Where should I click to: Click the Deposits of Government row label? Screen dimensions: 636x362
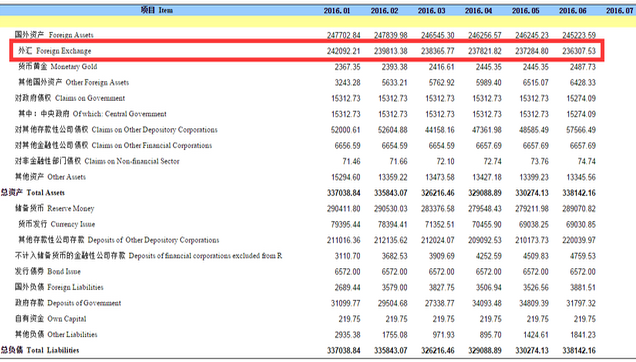[68, 303]
